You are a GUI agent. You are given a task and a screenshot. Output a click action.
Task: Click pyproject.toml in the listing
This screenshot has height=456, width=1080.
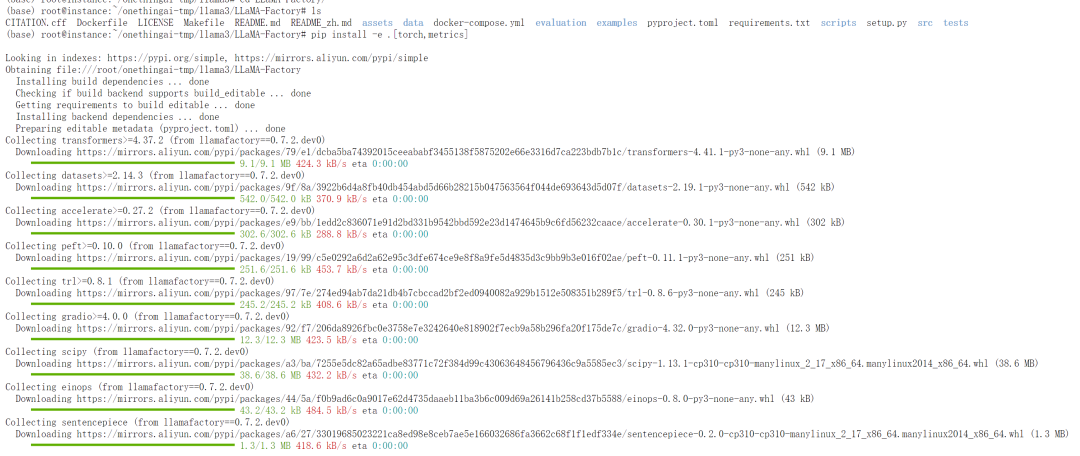683,23
